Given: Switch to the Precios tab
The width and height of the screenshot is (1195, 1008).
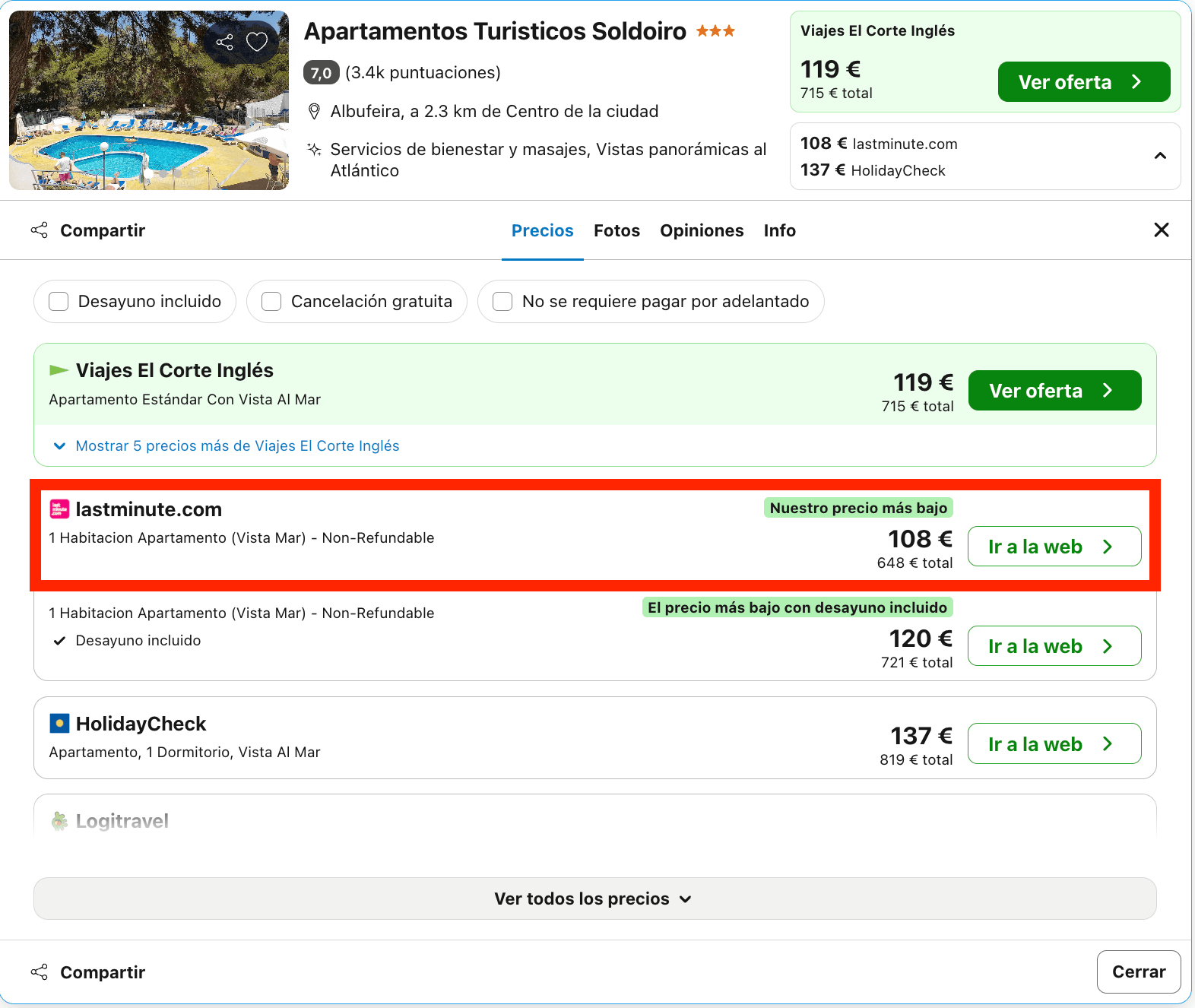Looking at the screenshot, I should click(x=542, y=230).
